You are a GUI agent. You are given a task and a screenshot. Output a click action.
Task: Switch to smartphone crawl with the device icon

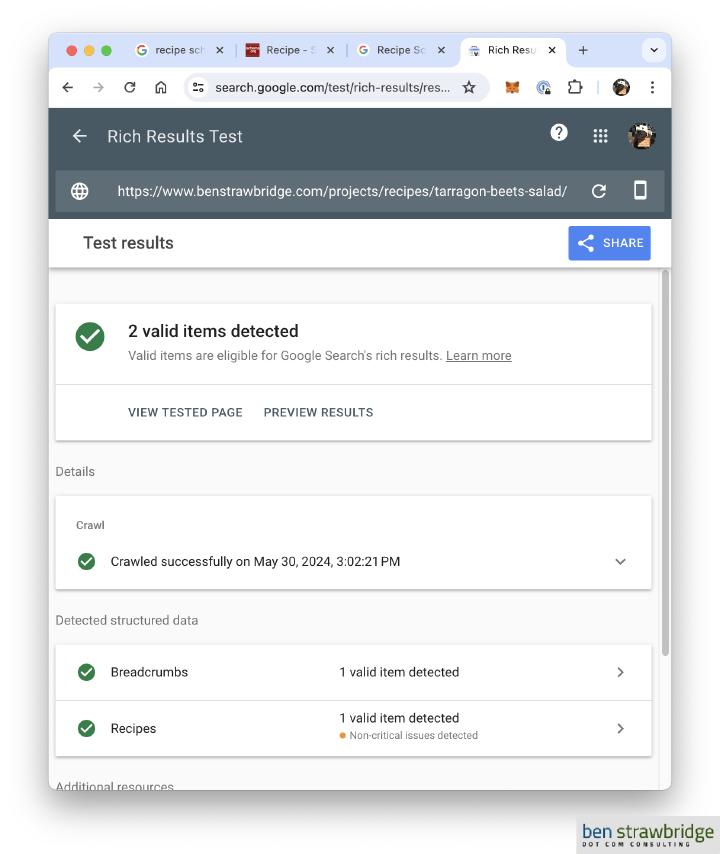pos(639,190)
